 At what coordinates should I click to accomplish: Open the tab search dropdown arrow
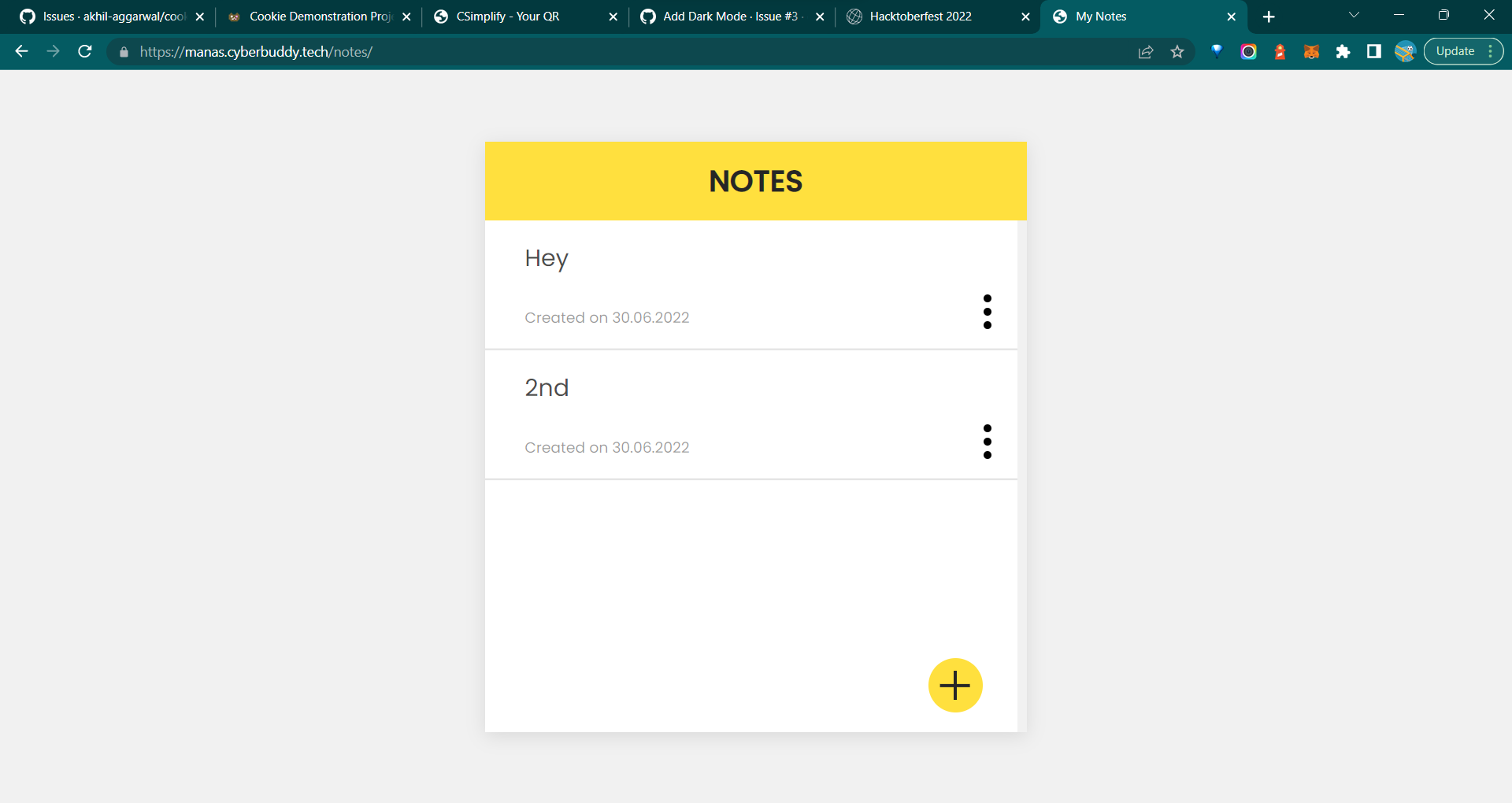(x=1353, y=15)
